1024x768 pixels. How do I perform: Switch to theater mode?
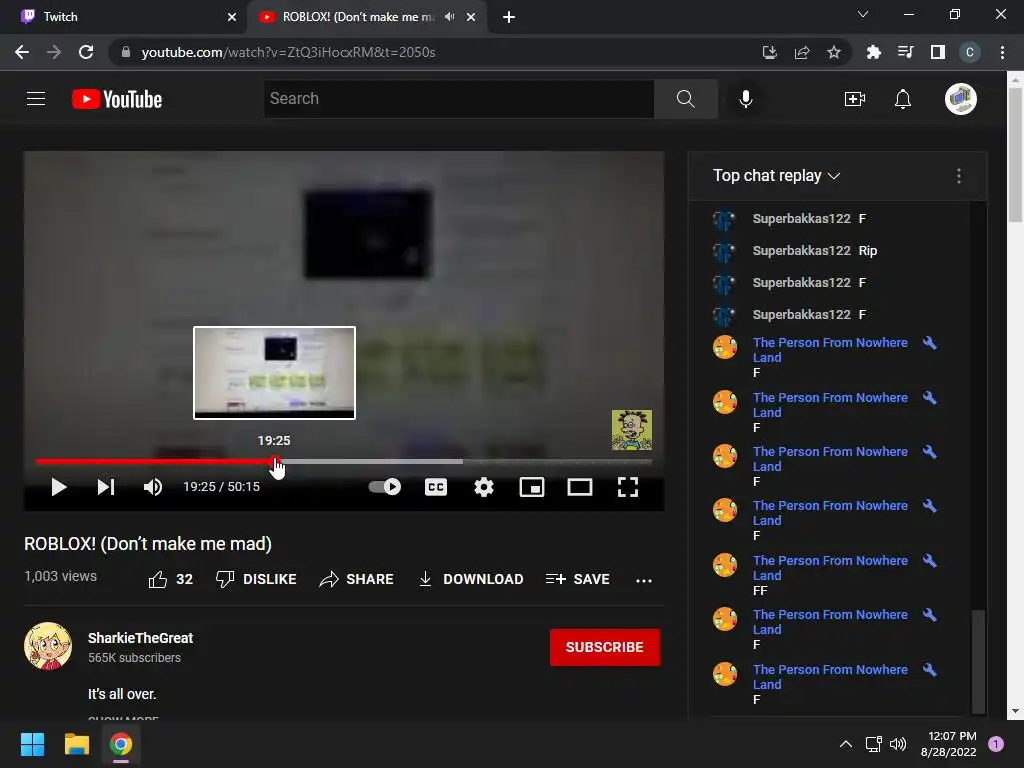580,487
